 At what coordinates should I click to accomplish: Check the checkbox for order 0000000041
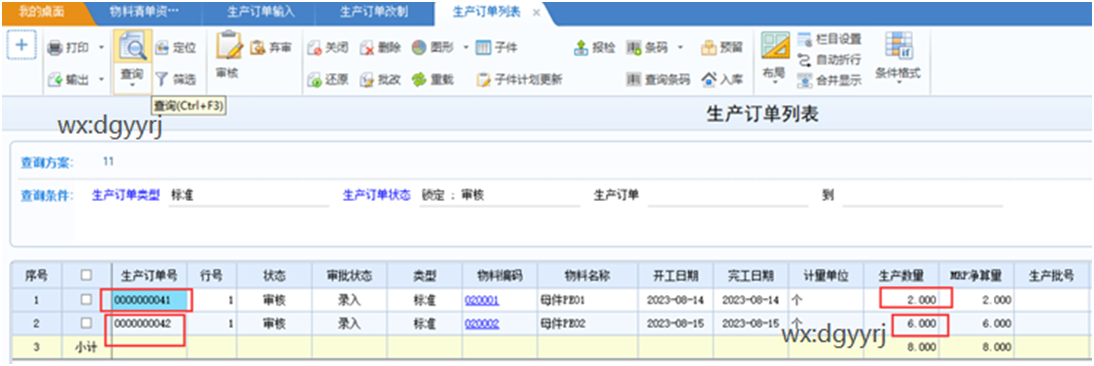[x=86, y=300]
